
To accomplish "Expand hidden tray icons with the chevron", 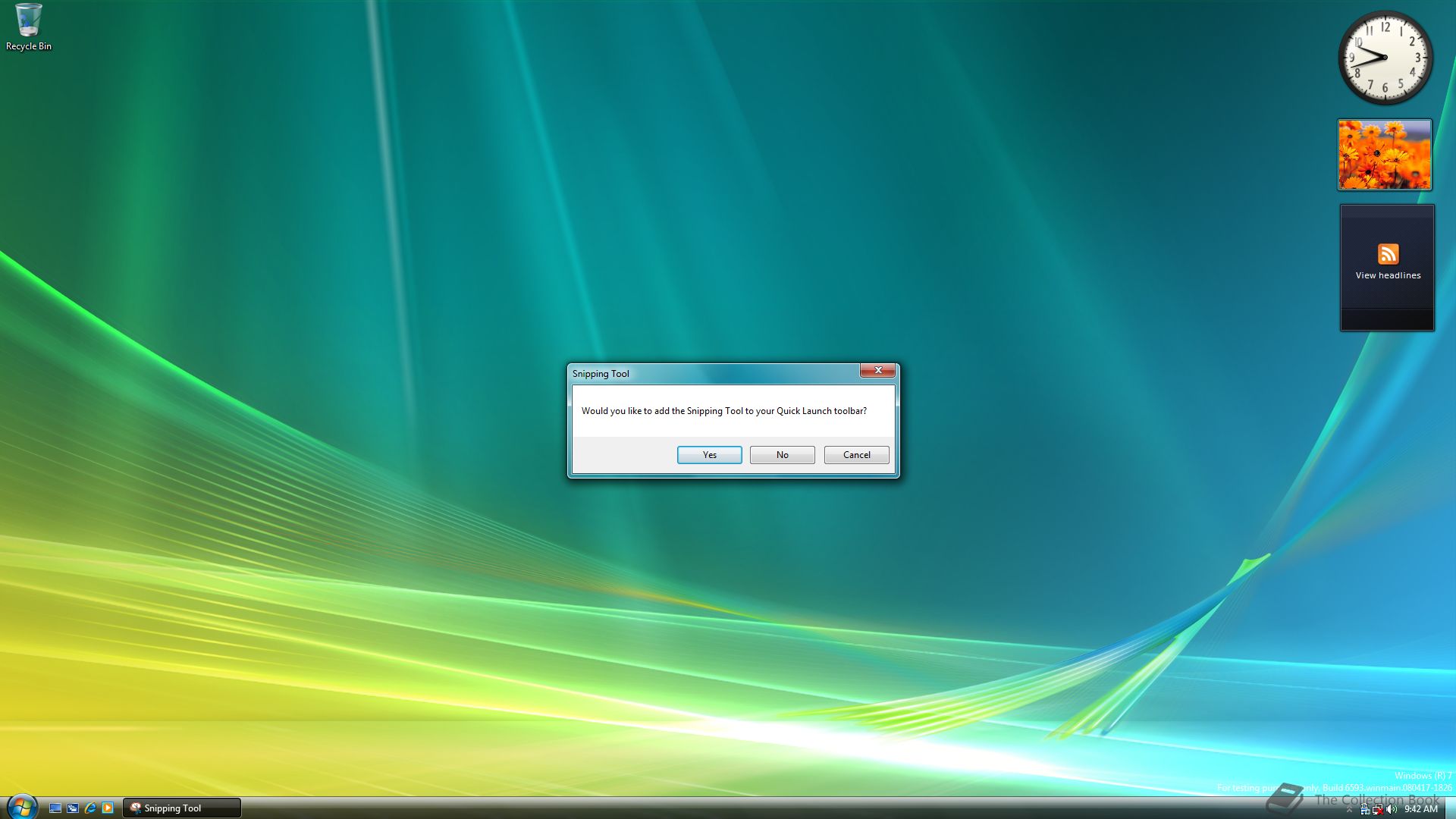I will 1349,809.
